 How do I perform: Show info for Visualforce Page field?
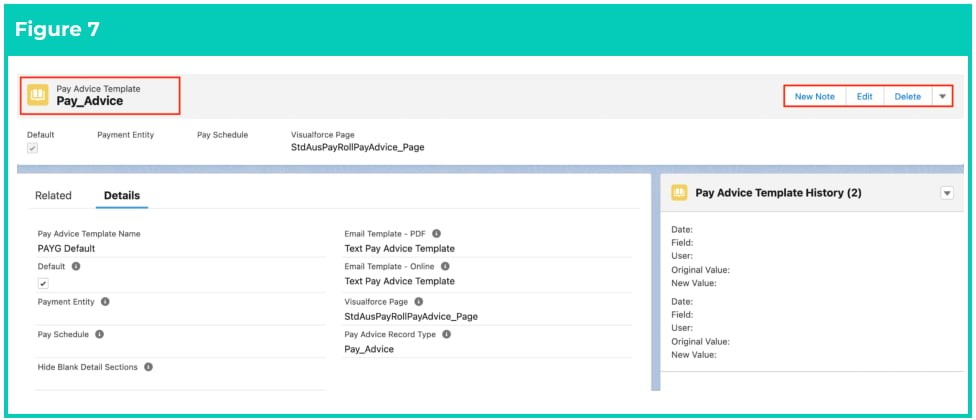tap(419, 302)
